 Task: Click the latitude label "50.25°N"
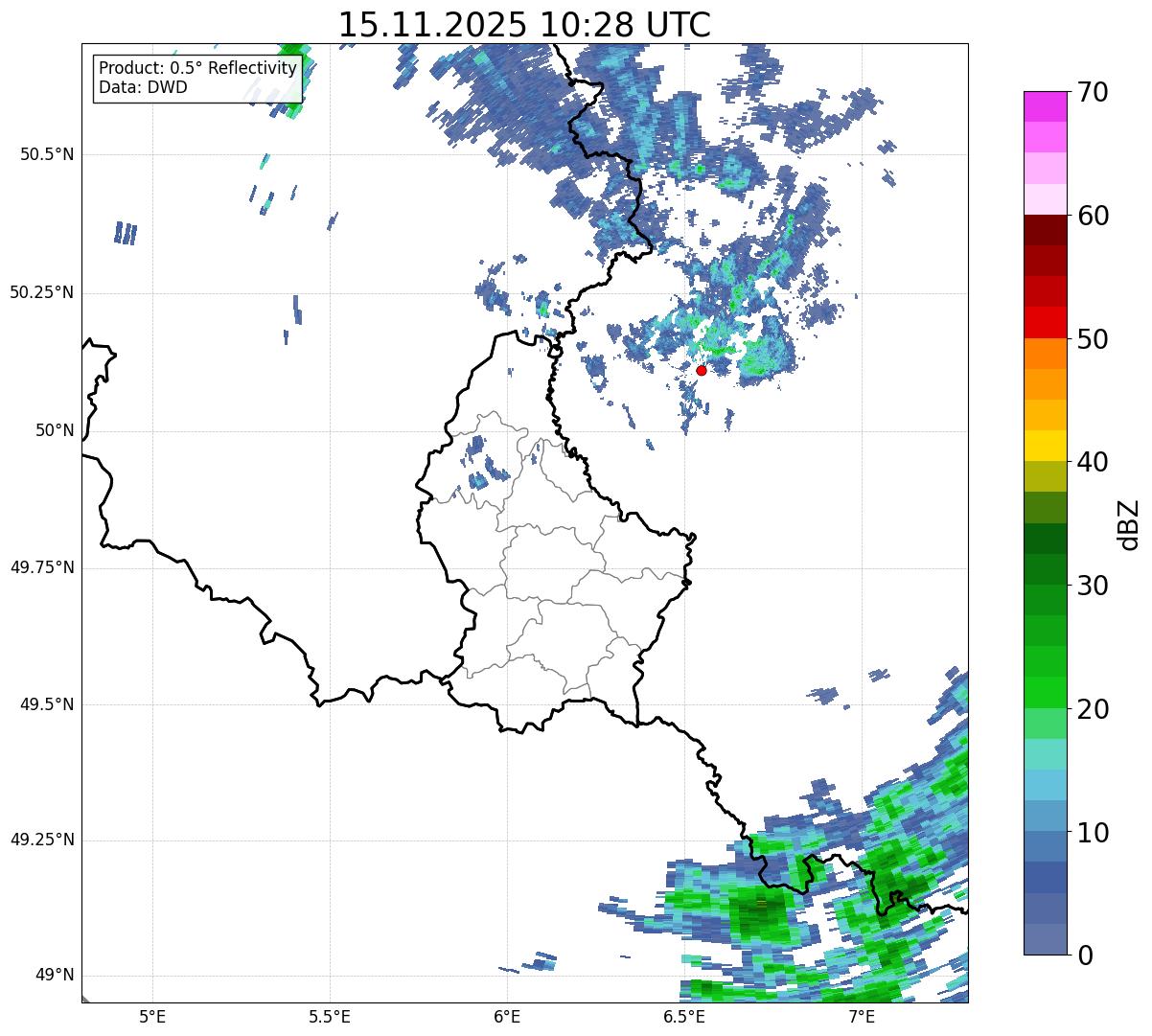[42, 292]
